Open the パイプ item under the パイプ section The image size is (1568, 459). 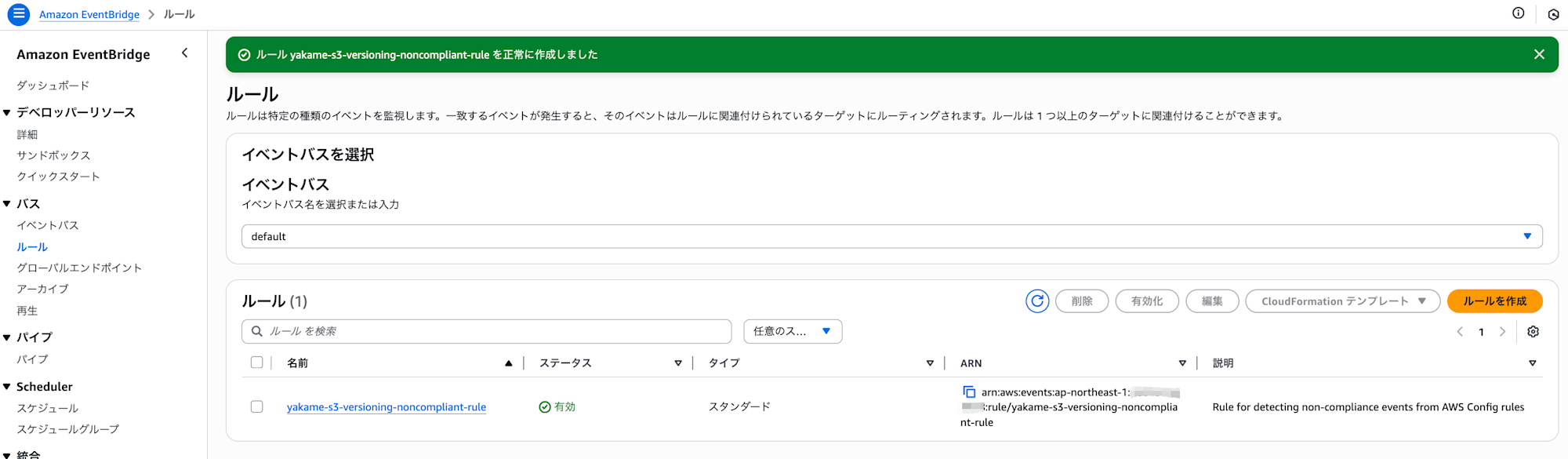[x=32, y=359]
